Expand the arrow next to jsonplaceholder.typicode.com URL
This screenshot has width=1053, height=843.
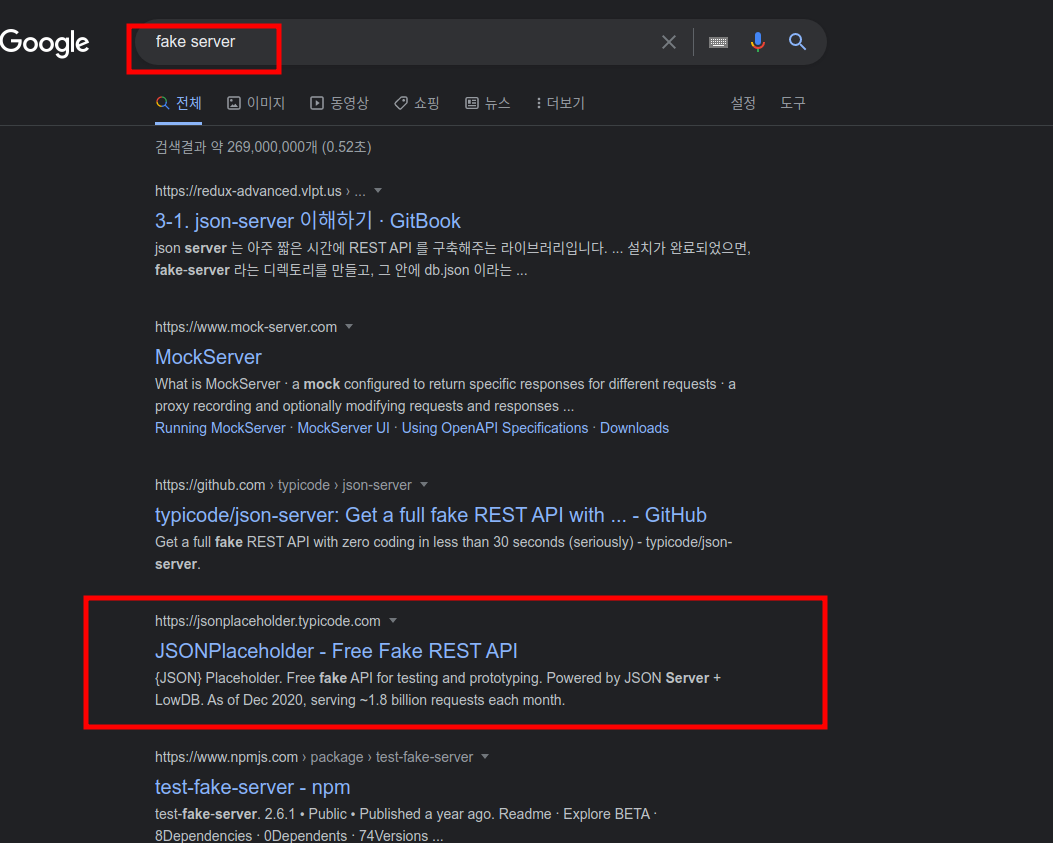(x=393, y=621)
